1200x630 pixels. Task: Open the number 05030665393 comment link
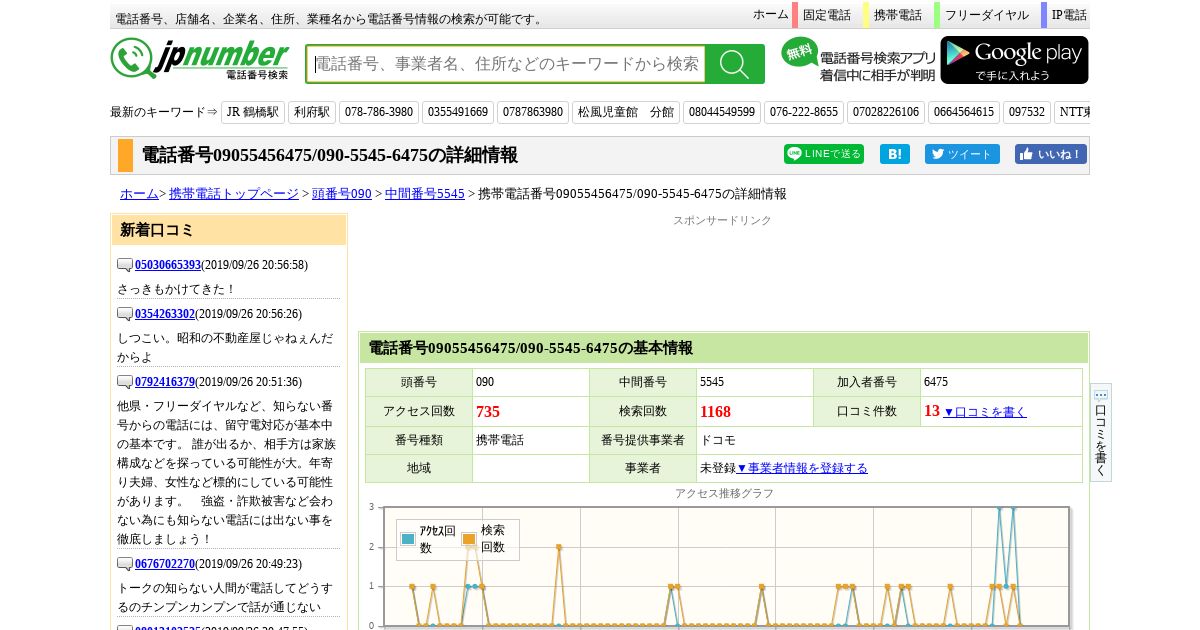pyautogui.click(x=168, y=265)
